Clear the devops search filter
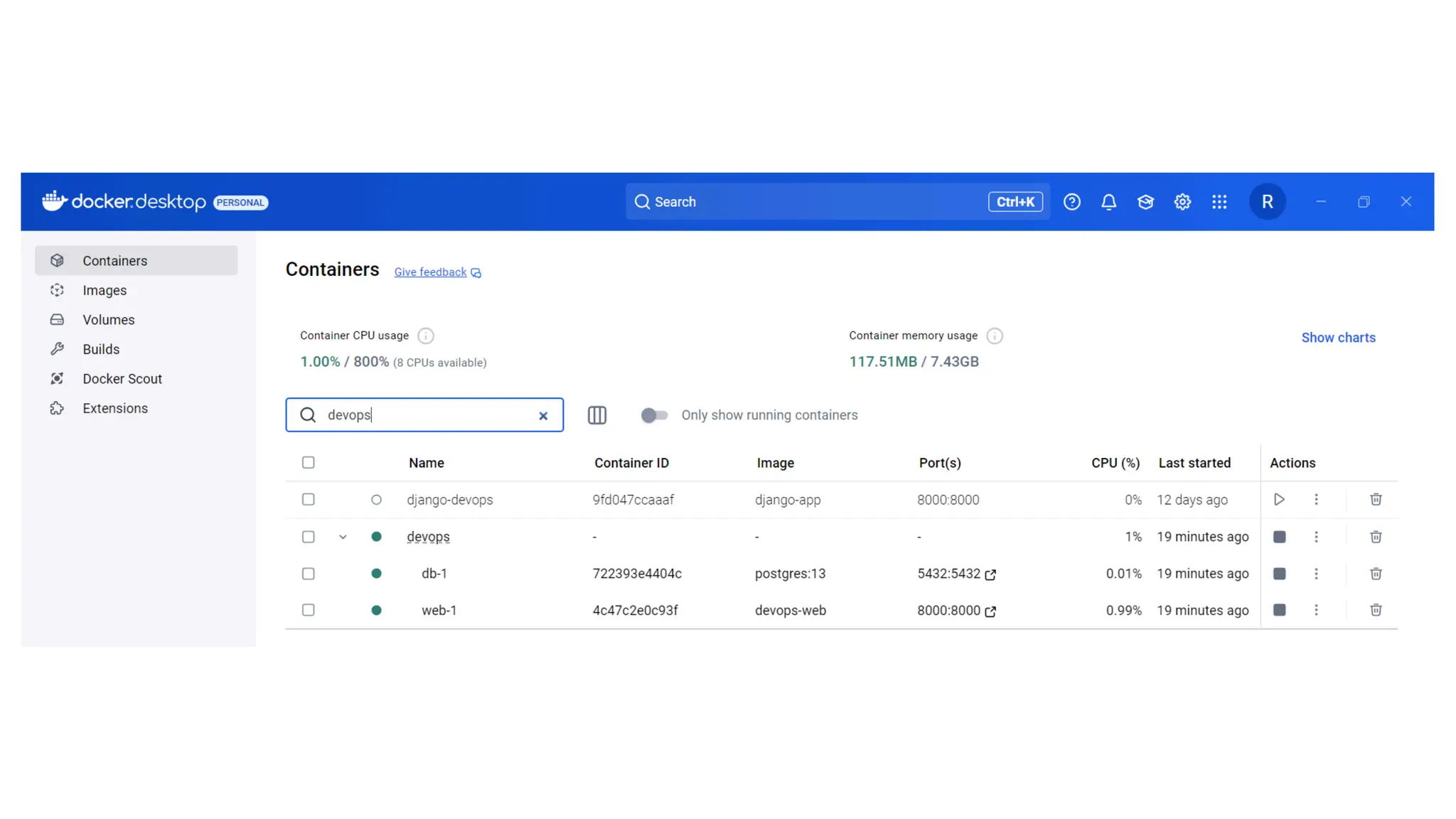This screenshot has height=819, width=1456. (x=543, y=416)
